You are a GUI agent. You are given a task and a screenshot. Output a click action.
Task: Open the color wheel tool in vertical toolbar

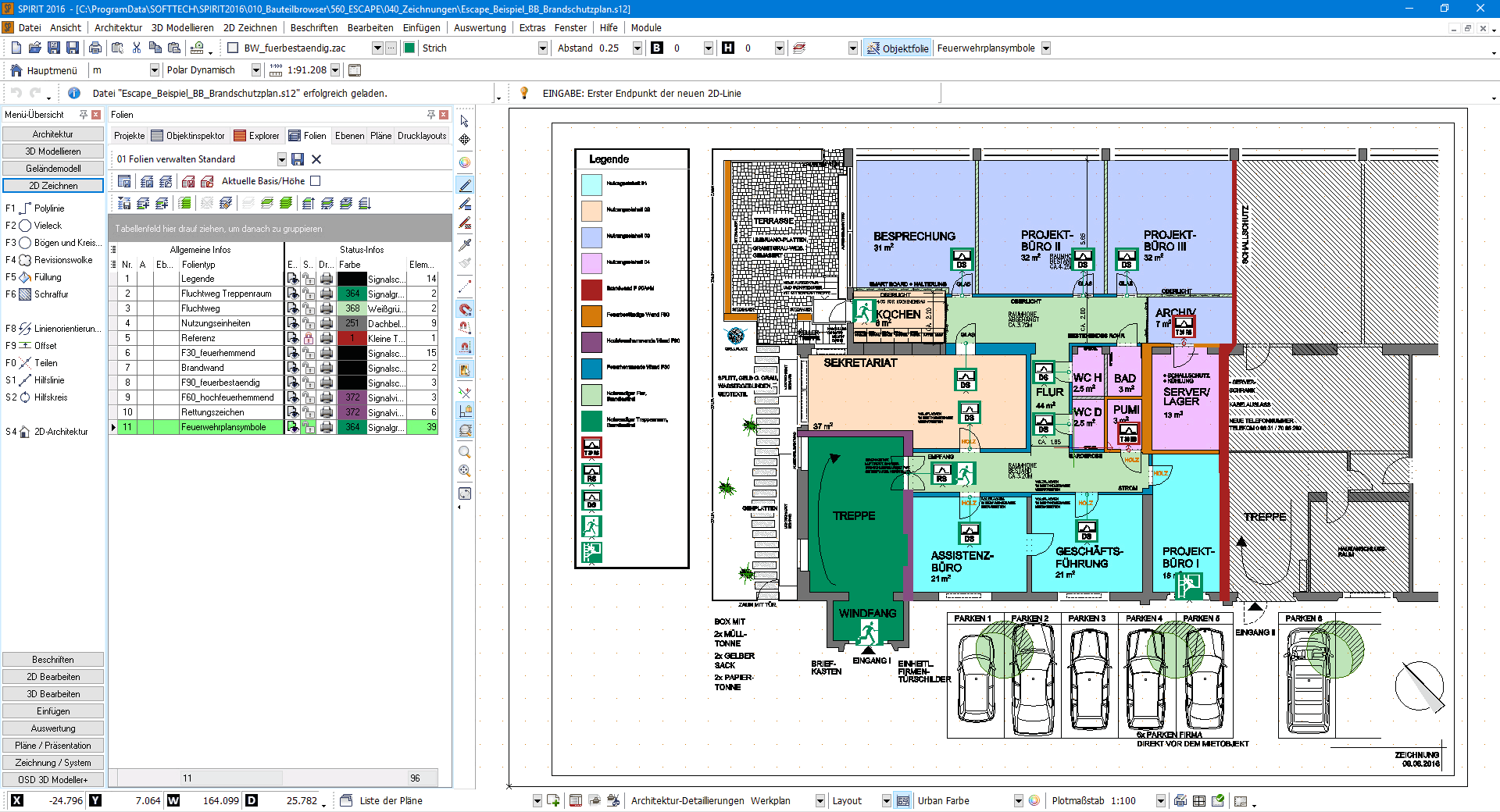(465, 162)
